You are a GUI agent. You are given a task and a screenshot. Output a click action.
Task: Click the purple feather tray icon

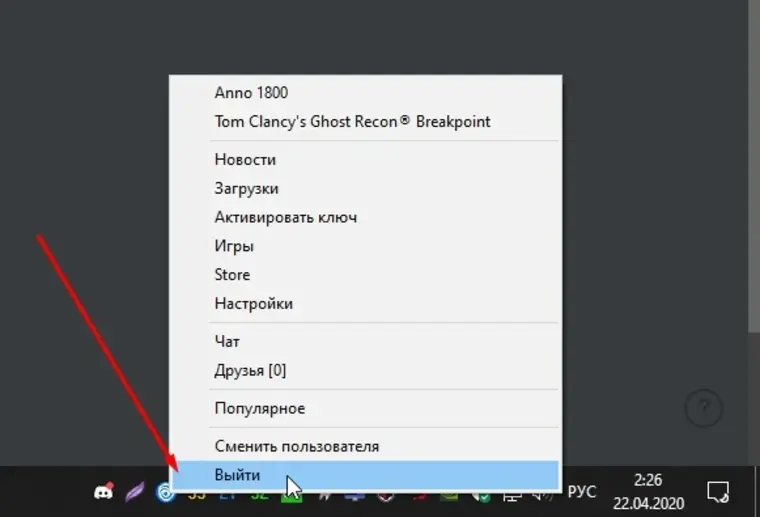tap(134, 492)
